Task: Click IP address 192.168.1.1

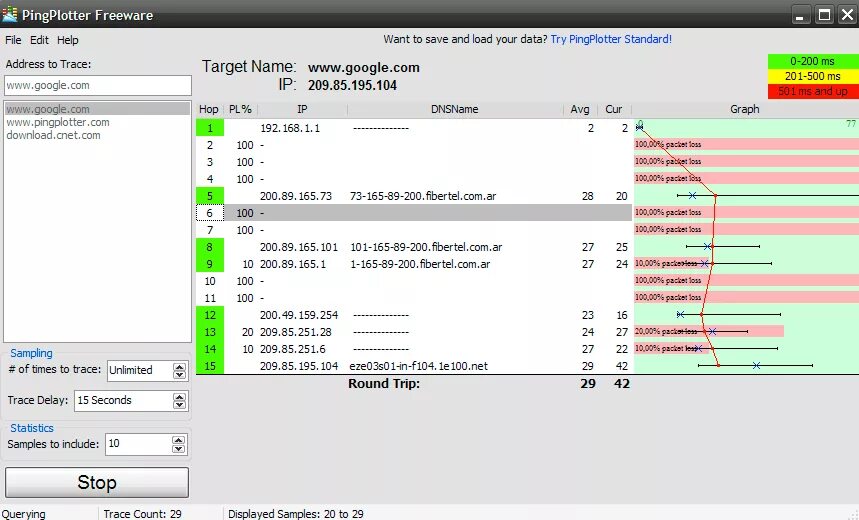Action: tap(290, 128)
